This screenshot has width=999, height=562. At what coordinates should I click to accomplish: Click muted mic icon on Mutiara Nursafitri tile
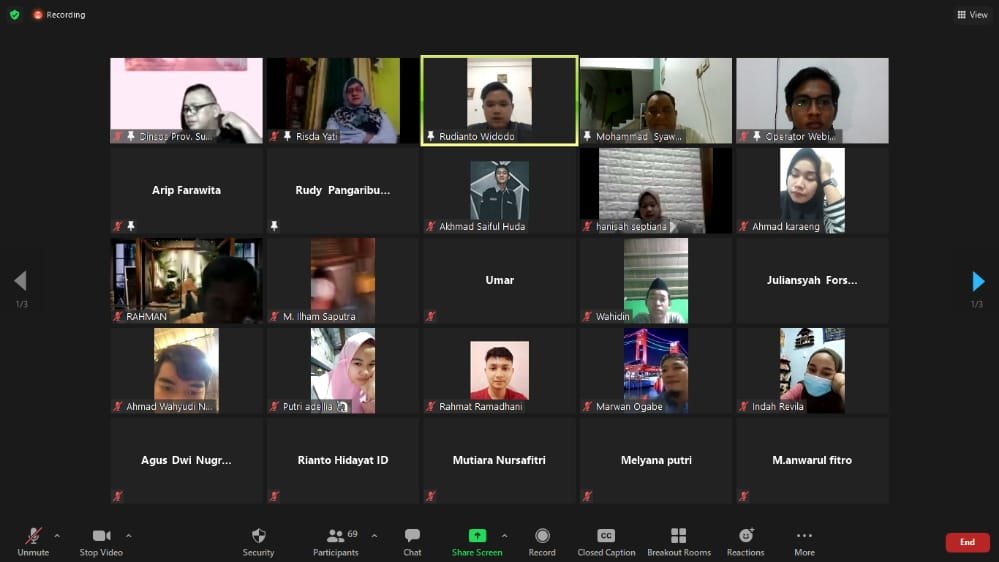(431, 496)
